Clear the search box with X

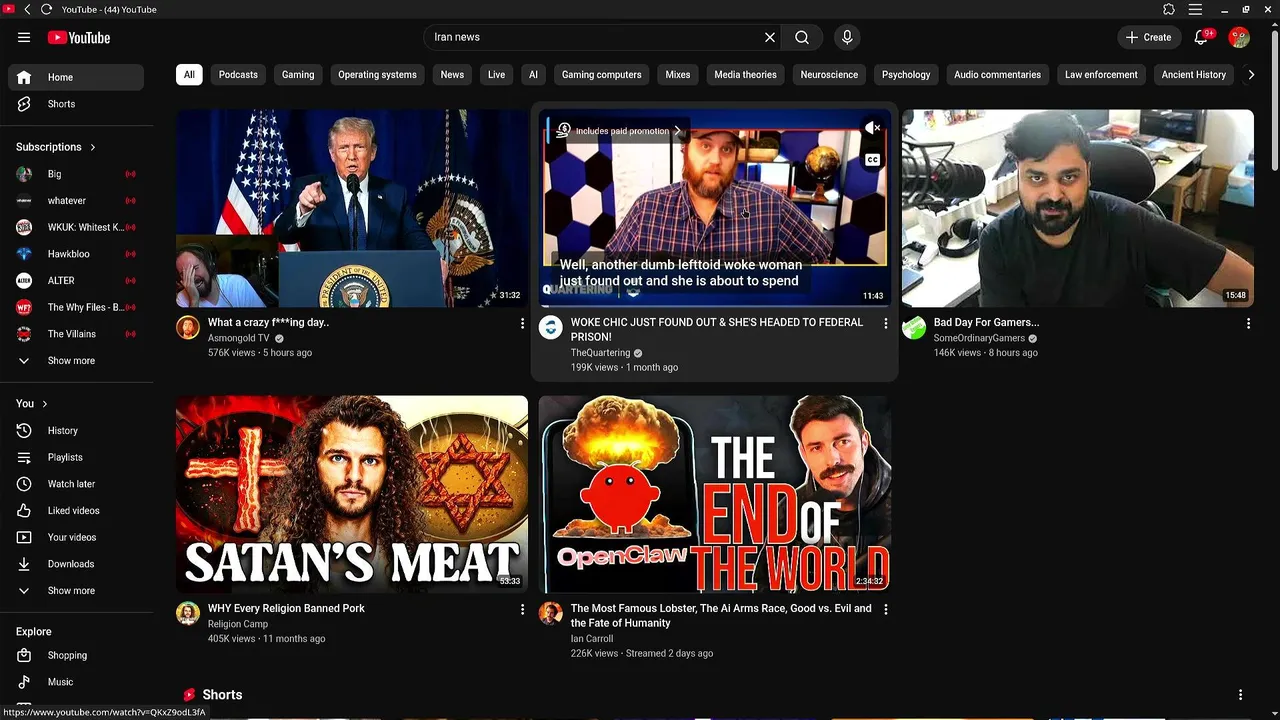[x=770, y=37]
